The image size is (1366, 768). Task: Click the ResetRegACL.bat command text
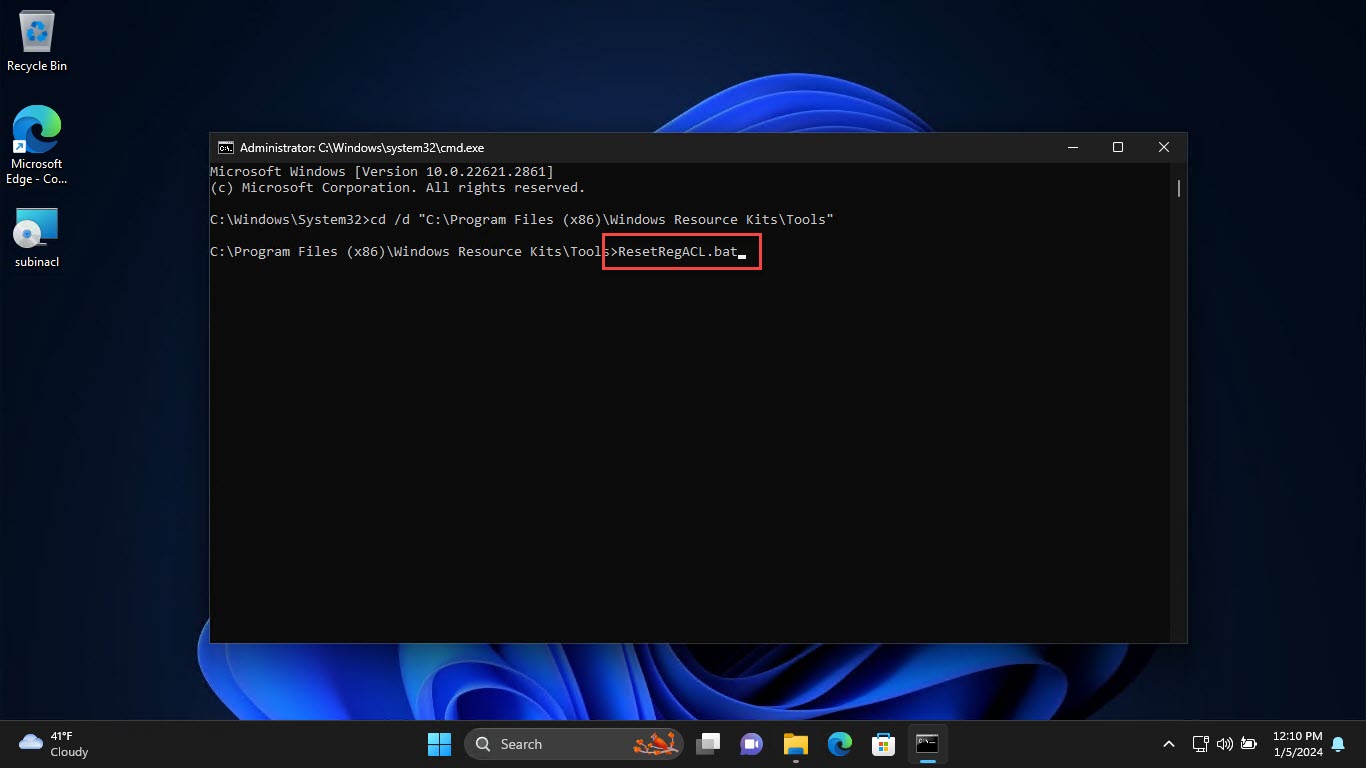[678, 252]
